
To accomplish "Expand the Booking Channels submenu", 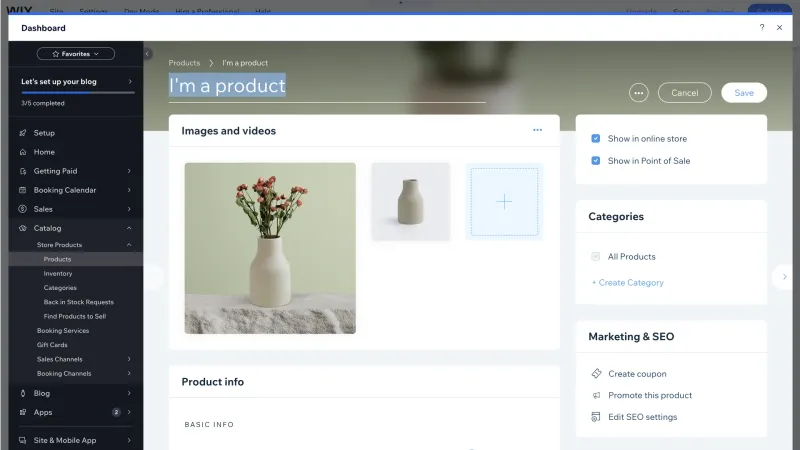I will point(129,373).
